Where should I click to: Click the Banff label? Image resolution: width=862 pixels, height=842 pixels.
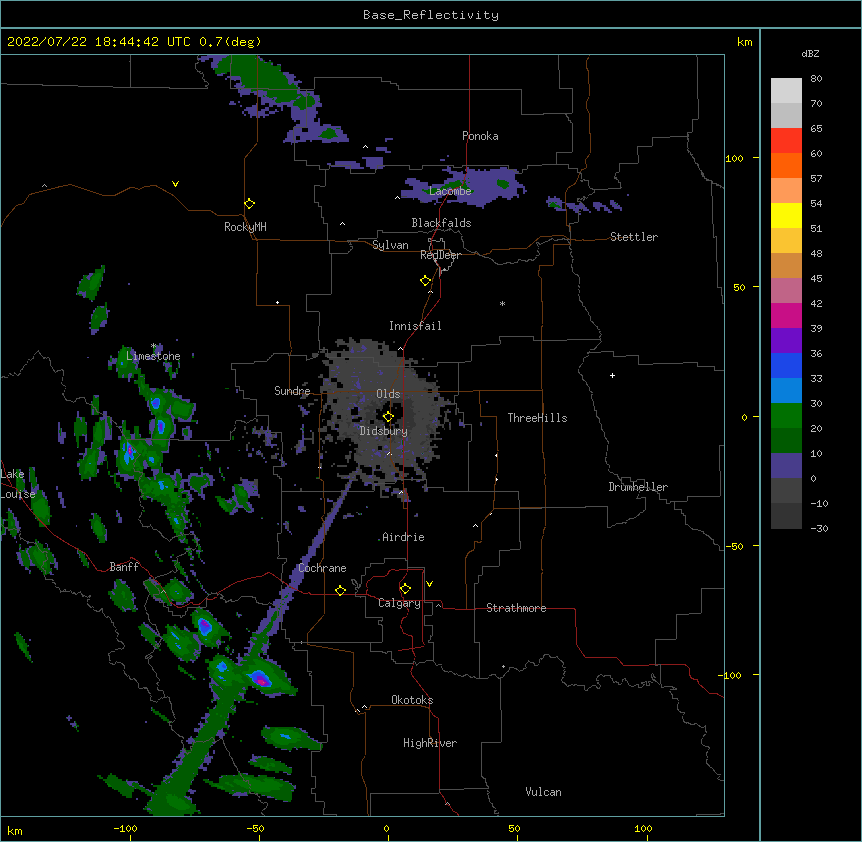click(124, 567)
